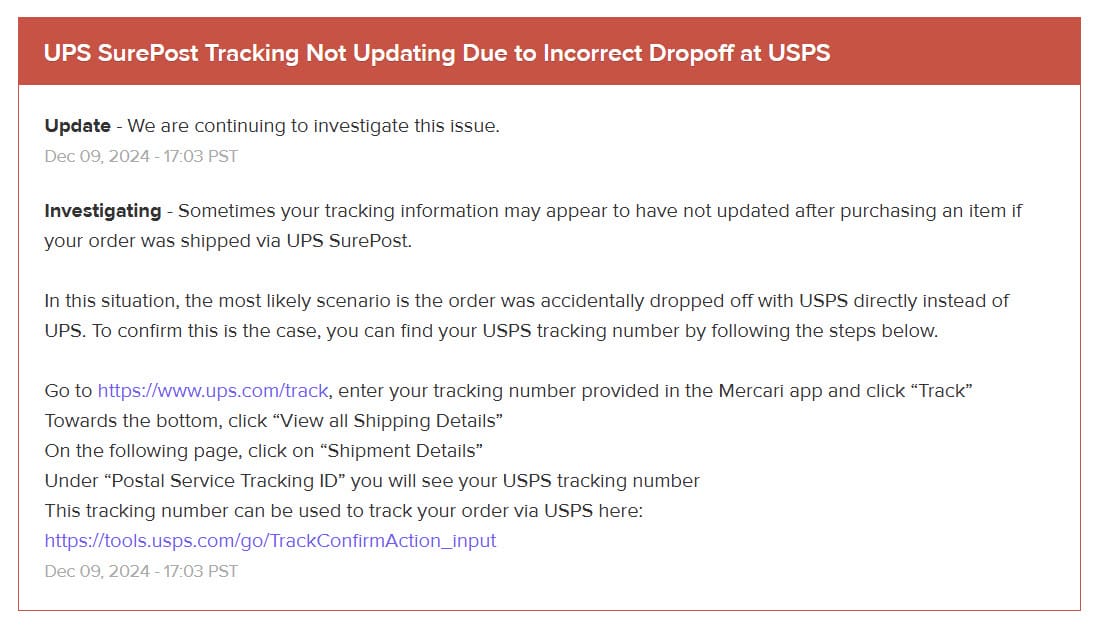Screen dimensions: 1099x631
Task: Click the bold "Investigating" status label
Action: (102, 211)
